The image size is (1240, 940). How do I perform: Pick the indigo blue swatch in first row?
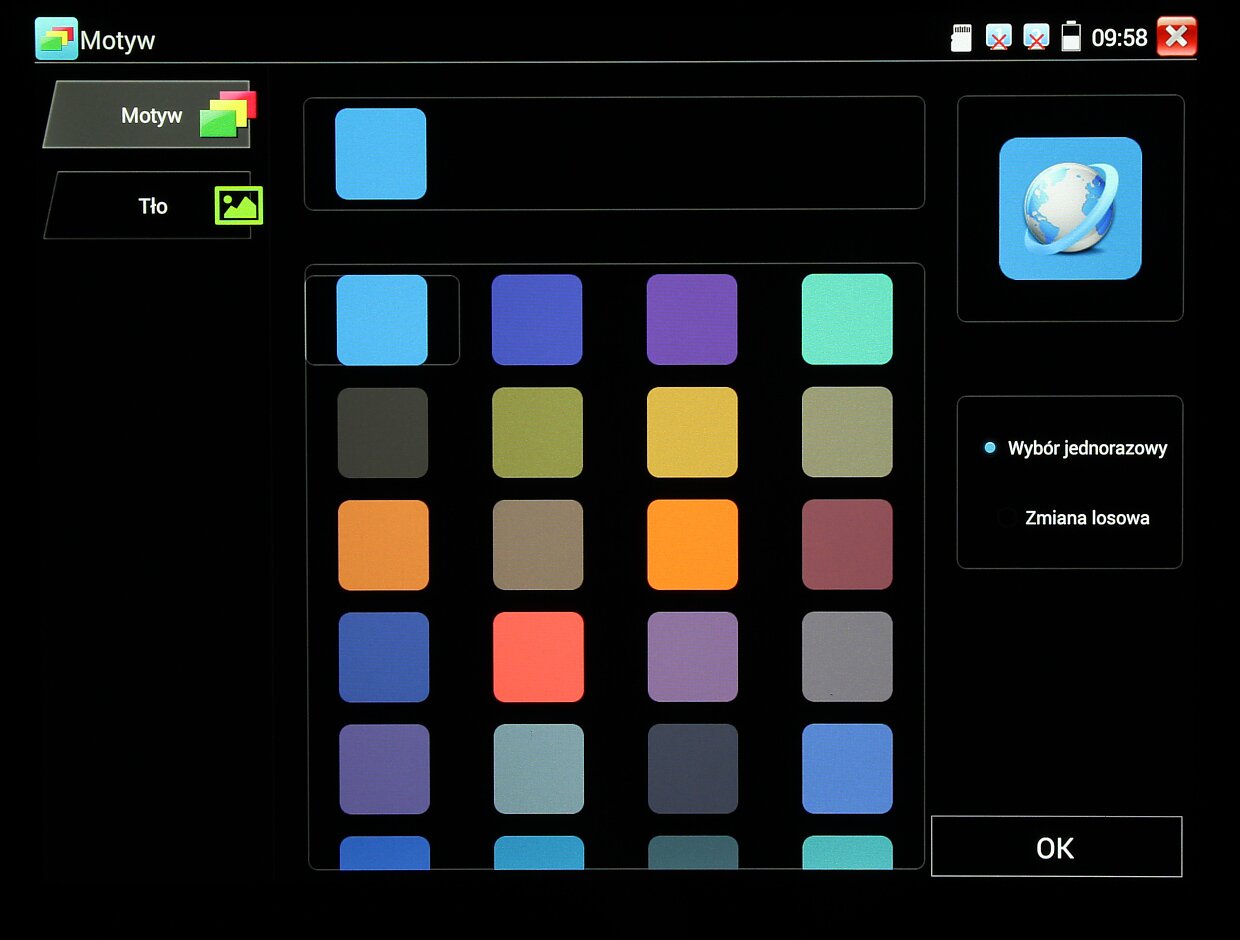[537, 320]
